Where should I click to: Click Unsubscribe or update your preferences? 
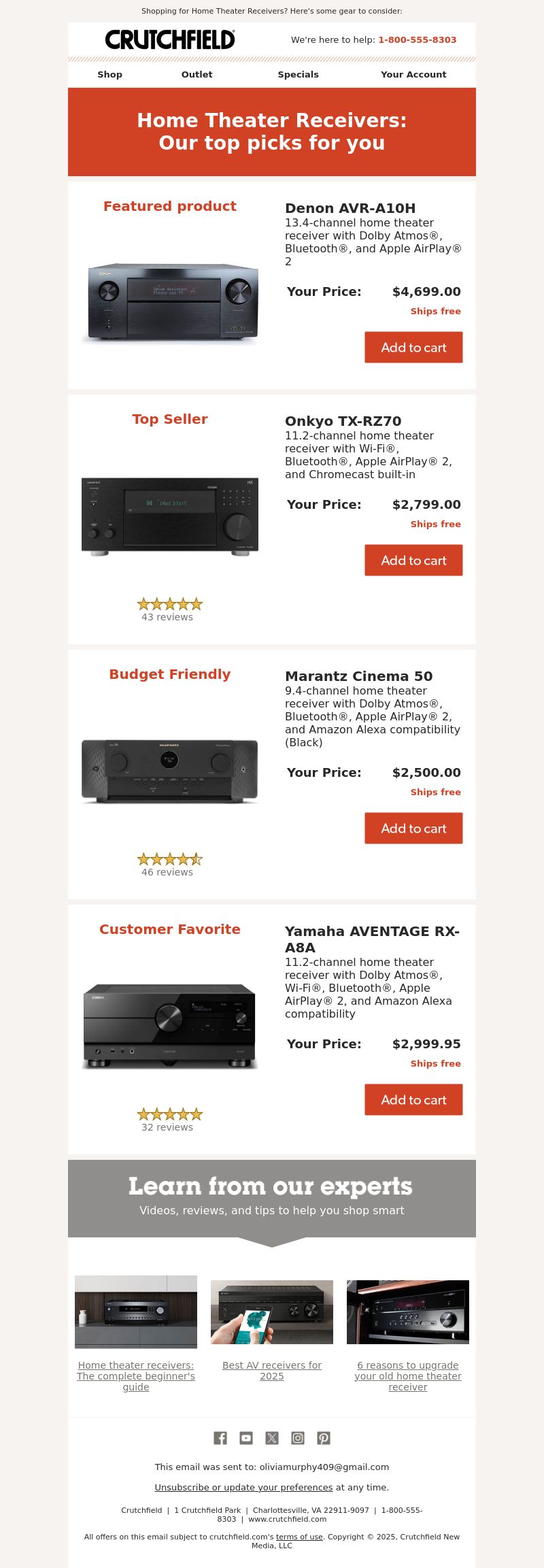click(243, 1488)
